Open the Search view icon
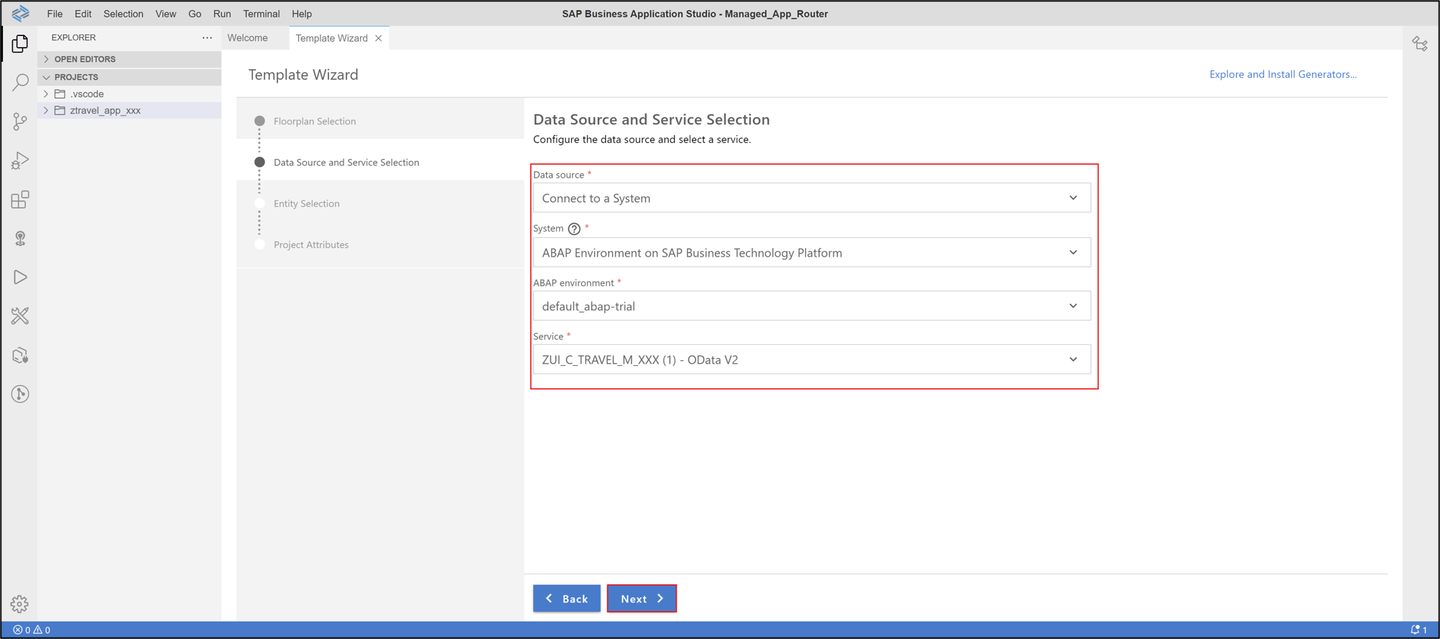This screenshot has height=639, width=1440. pos(19,83)
